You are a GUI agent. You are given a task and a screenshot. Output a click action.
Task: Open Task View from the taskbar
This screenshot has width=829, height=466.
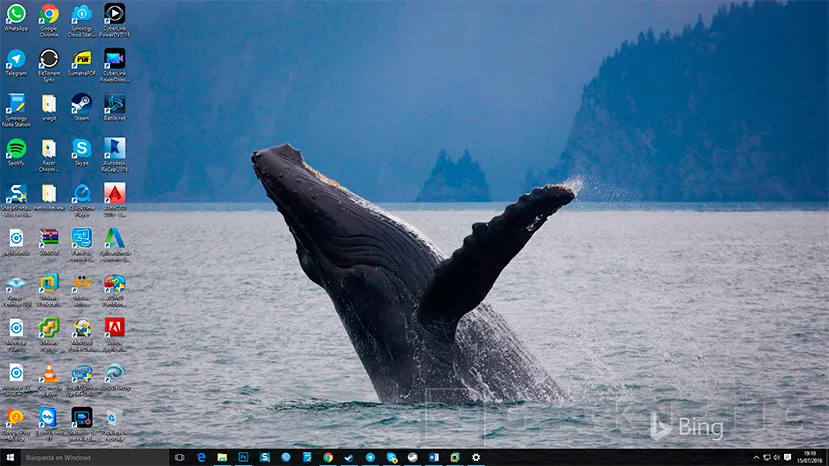pos(180,457)
